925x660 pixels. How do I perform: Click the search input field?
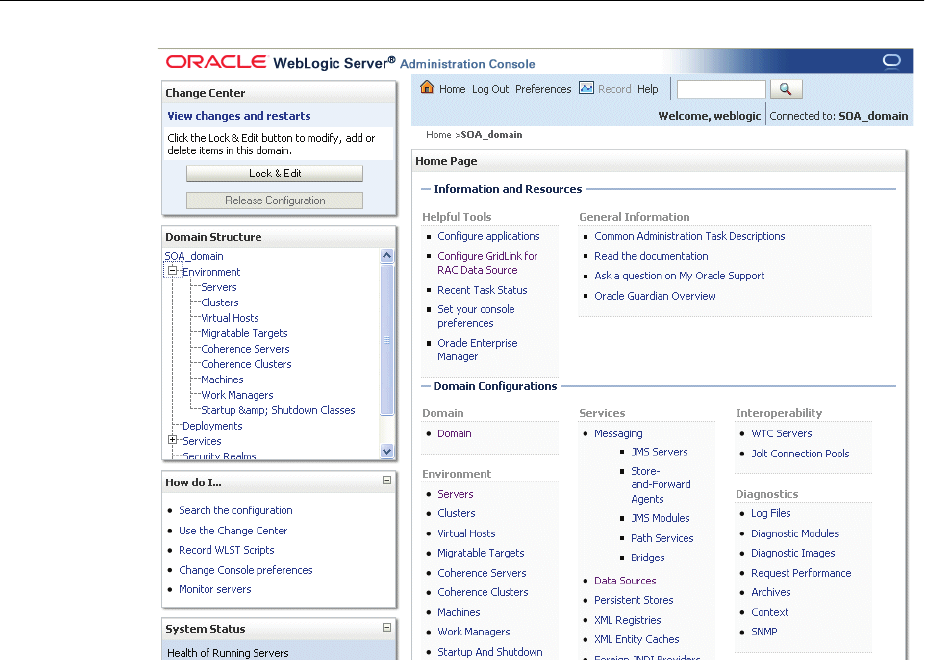click(721, 89)
